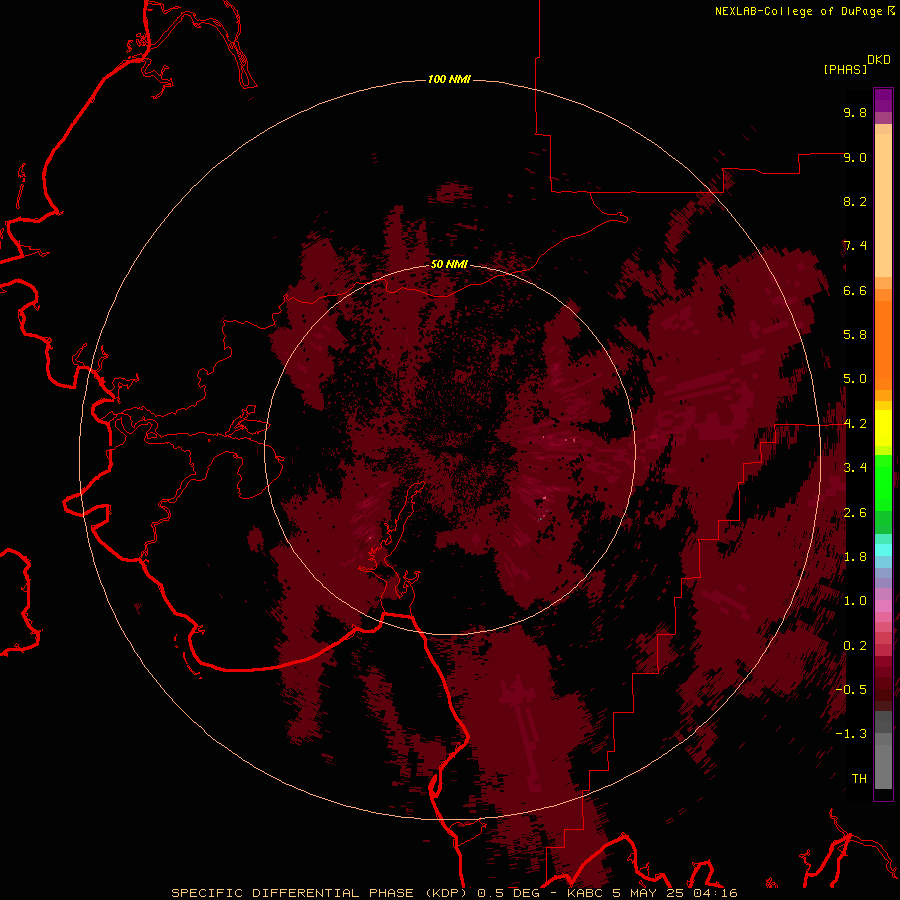The width and height of the screenshot is (900, 900).
Task: Click the Specific Differential Phase (KDP) caption text
Action: tap(319, 893)
